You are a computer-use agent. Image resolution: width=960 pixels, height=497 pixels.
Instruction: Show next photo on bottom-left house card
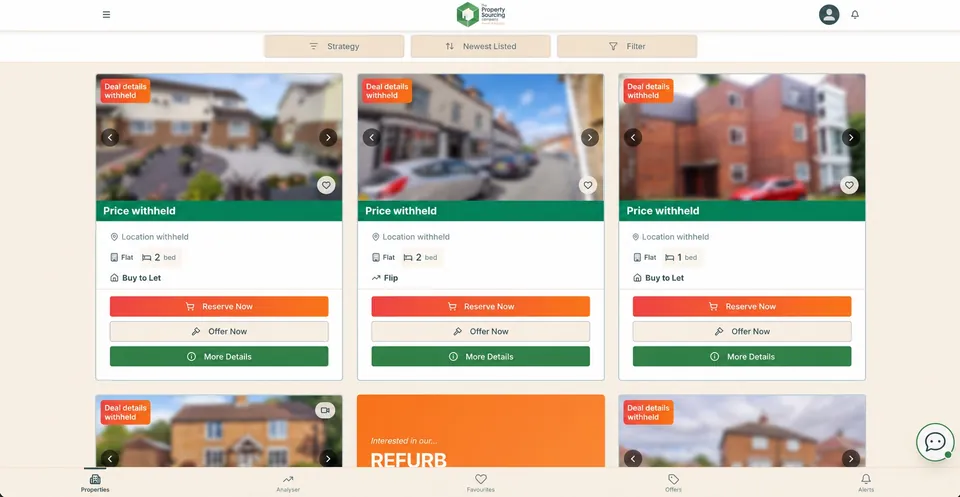[x=328, y=458]
